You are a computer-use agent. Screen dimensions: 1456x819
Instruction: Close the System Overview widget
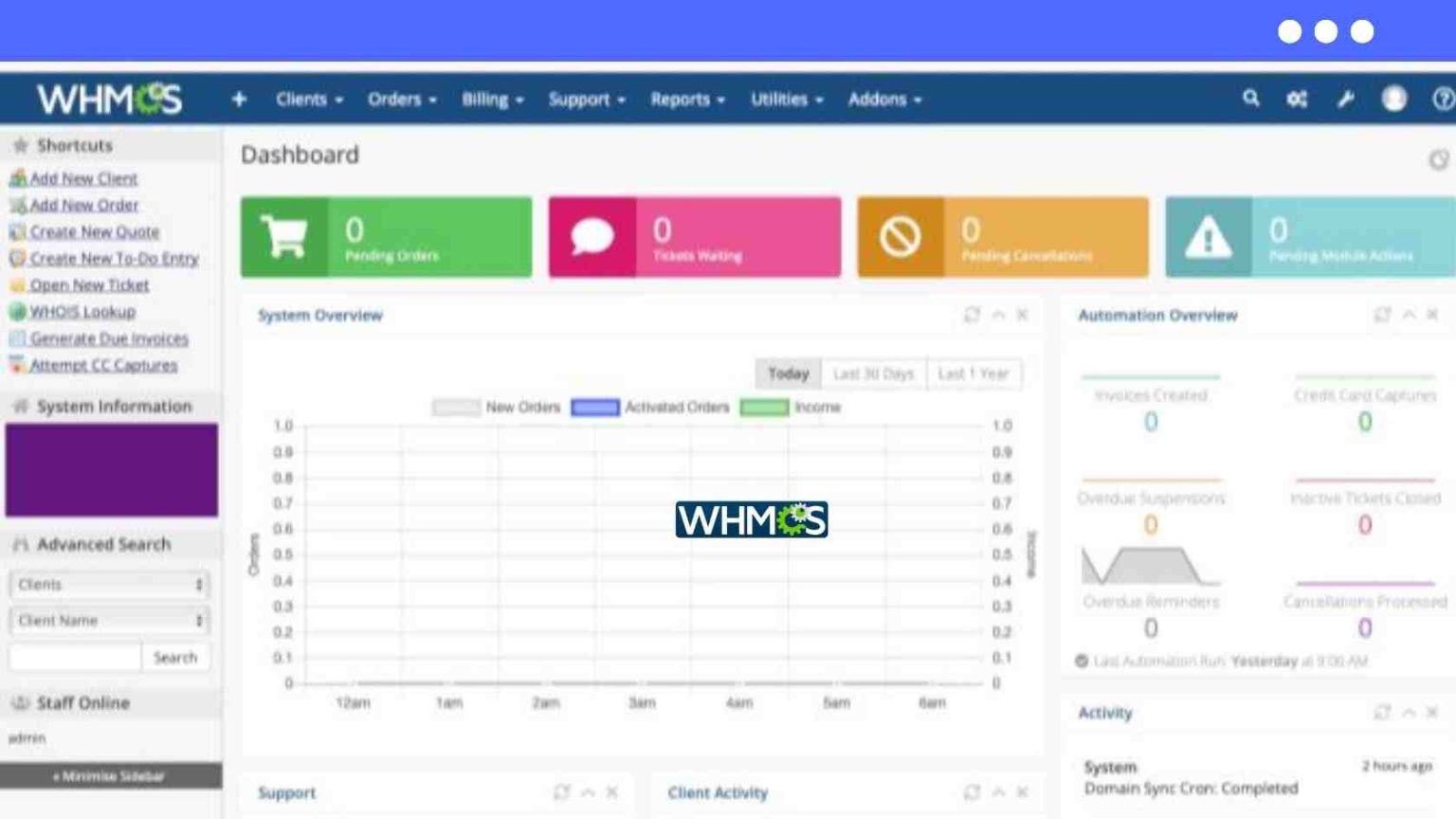[x=1022, y=315]
